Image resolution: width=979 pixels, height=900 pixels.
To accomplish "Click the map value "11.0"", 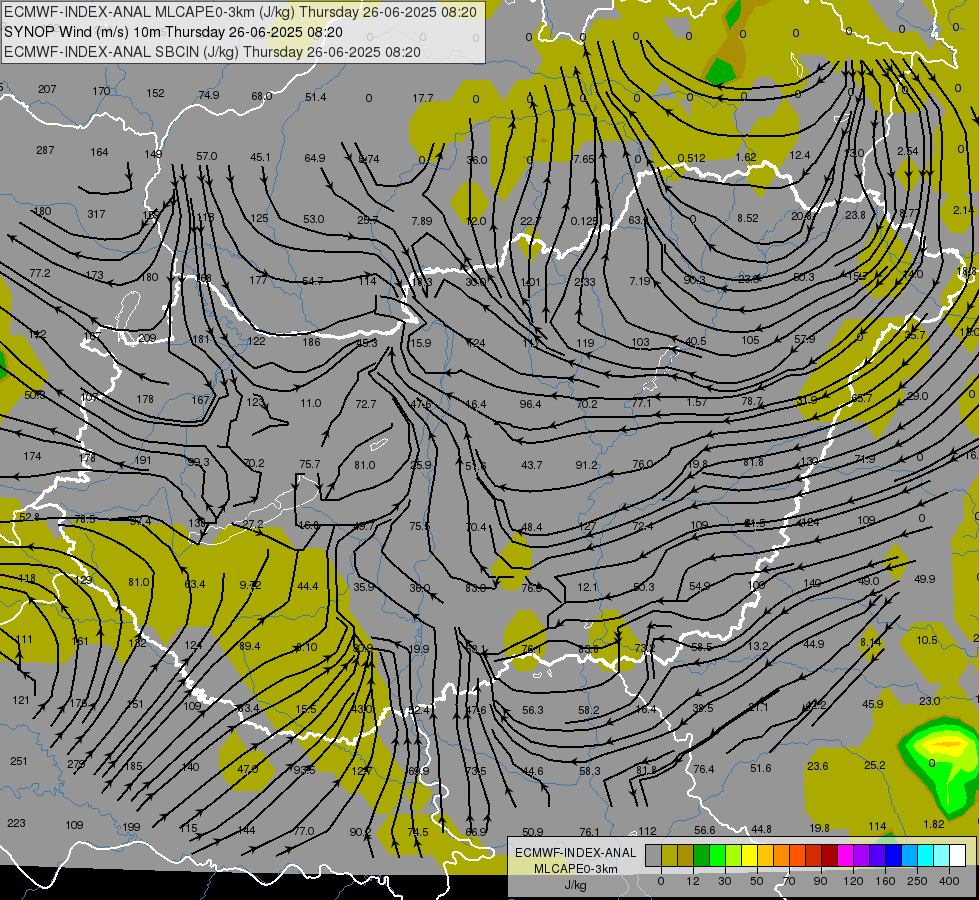I will 310,403.
